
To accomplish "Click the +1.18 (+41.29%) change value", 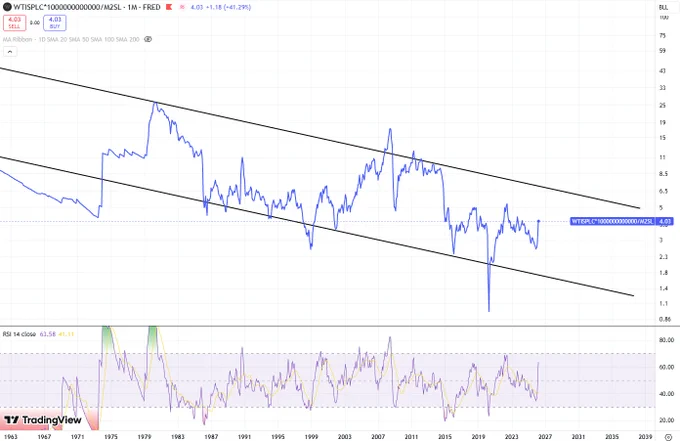I will pyautogui.click(x=227, y=7).
